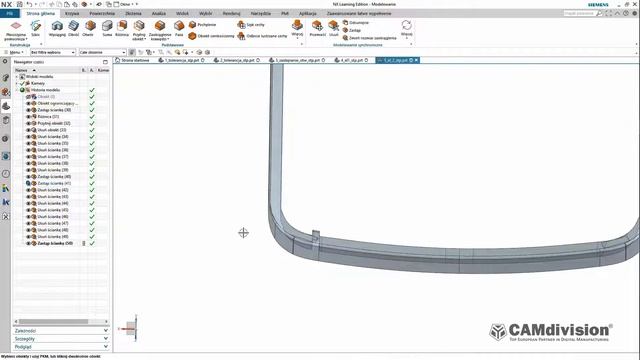Screen dimensions: 640x360
Task: Launch the Wyciągnij extrude tool
Action: tap(57, 29)
